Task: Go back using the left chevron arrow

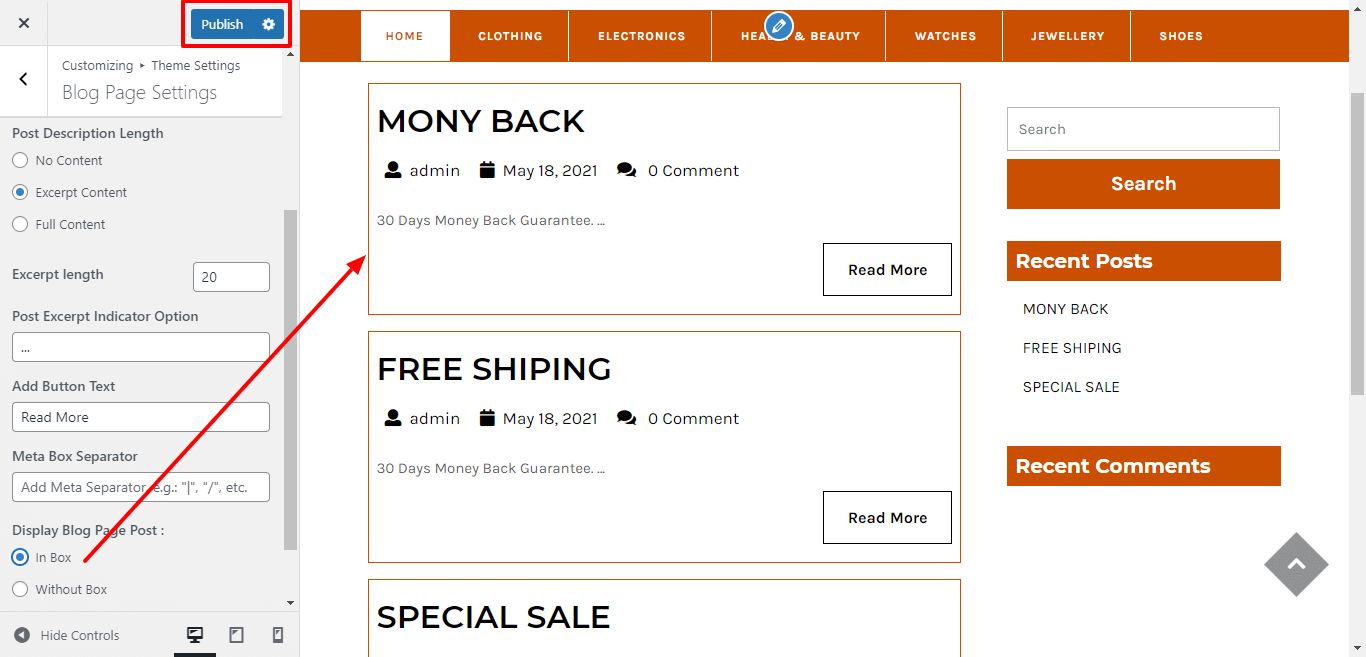Action: 24,79
